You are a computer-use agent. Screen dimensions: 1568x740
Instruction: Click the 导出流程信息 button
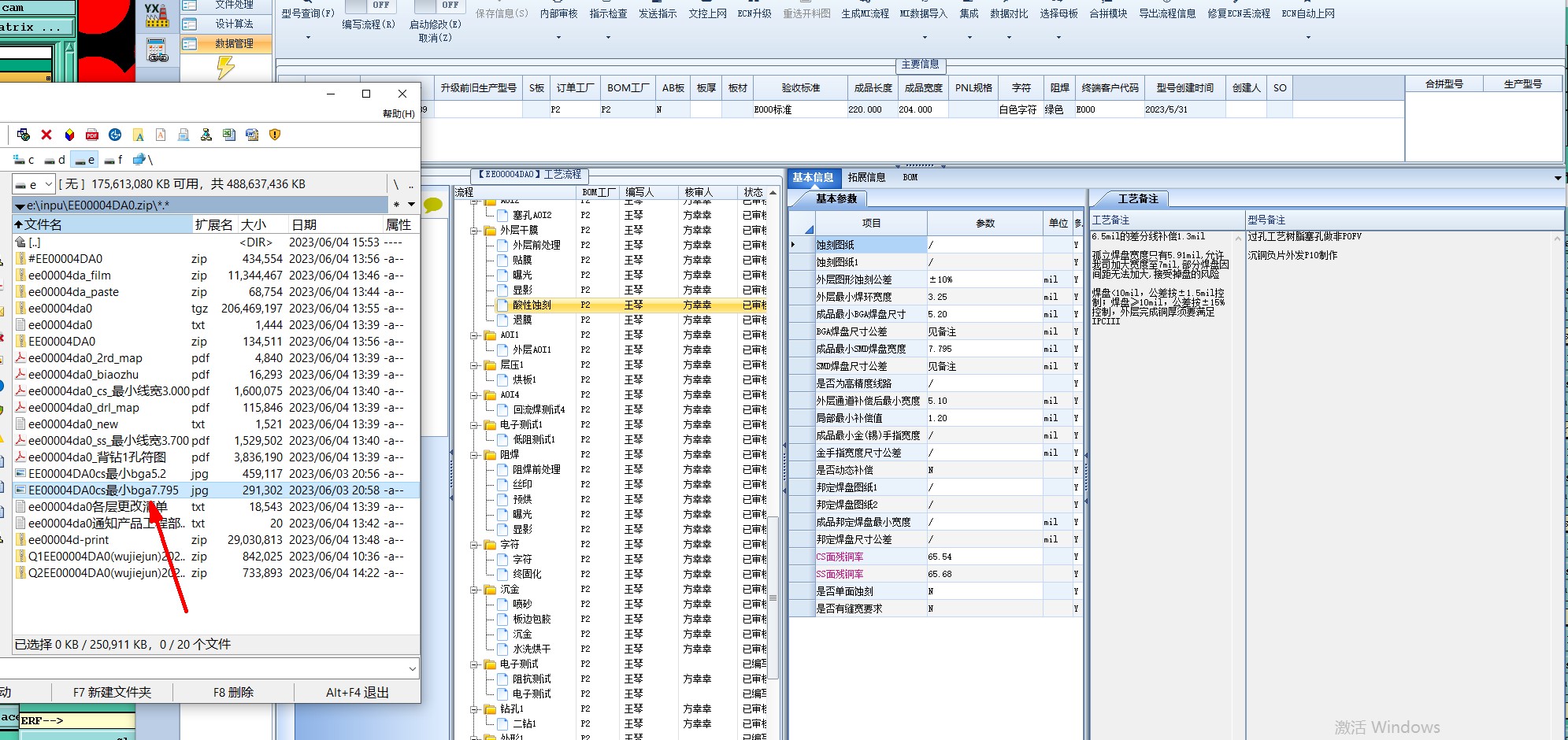tap(1167, 13)
